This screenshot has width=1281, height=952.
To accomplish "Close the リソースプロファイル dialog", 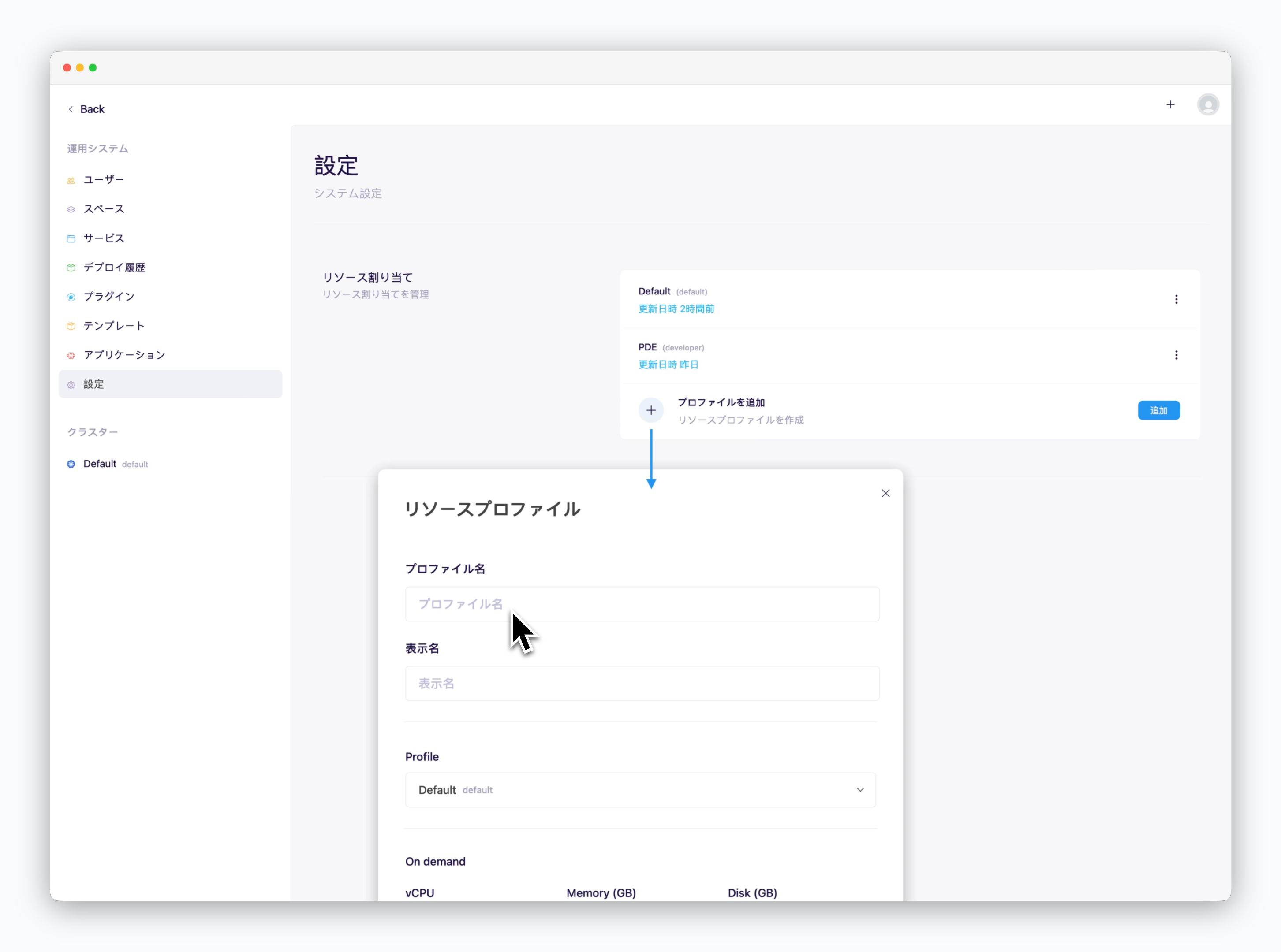I will [885, 493].
